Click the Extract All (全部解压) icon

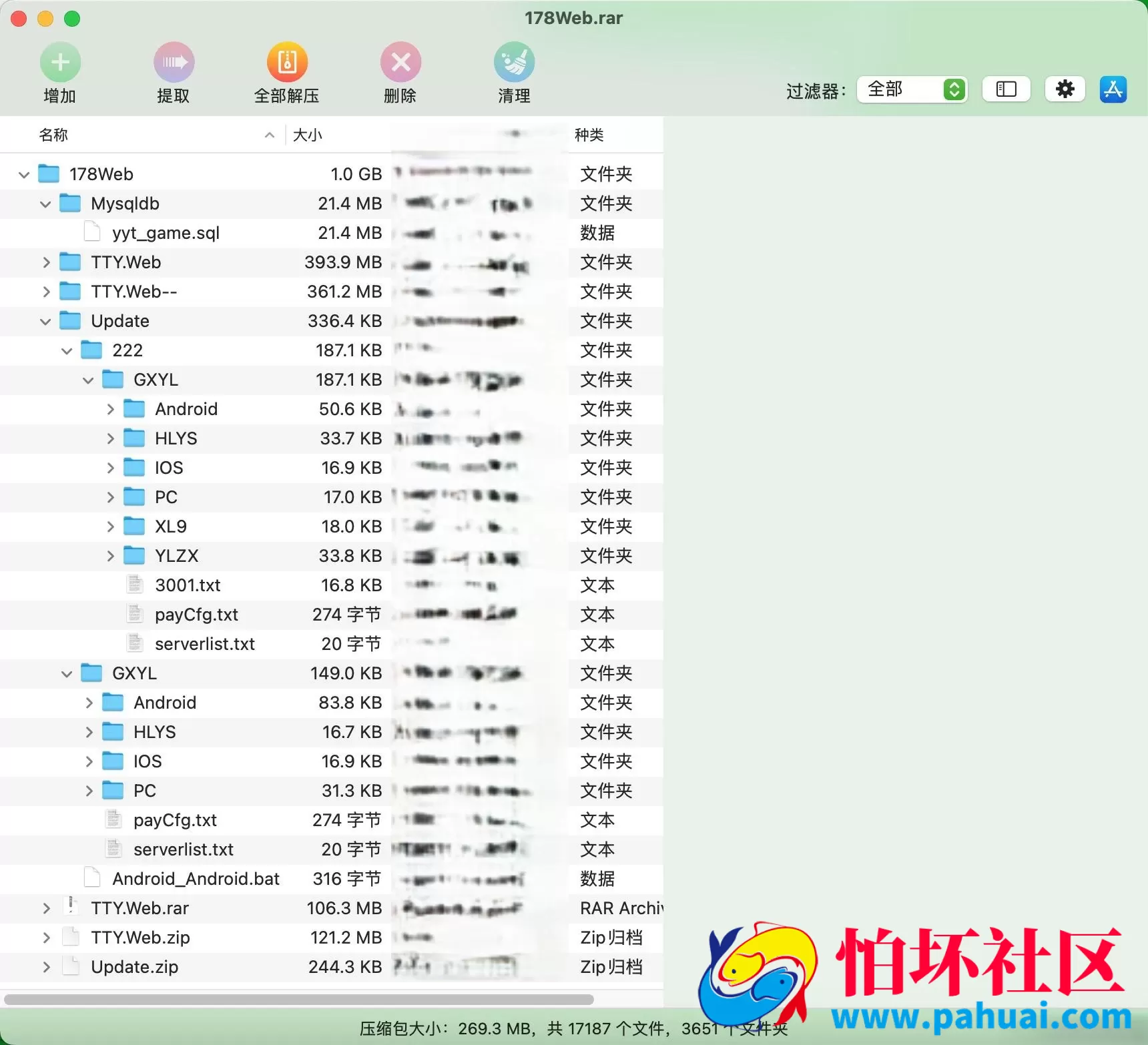click(287, 62)
